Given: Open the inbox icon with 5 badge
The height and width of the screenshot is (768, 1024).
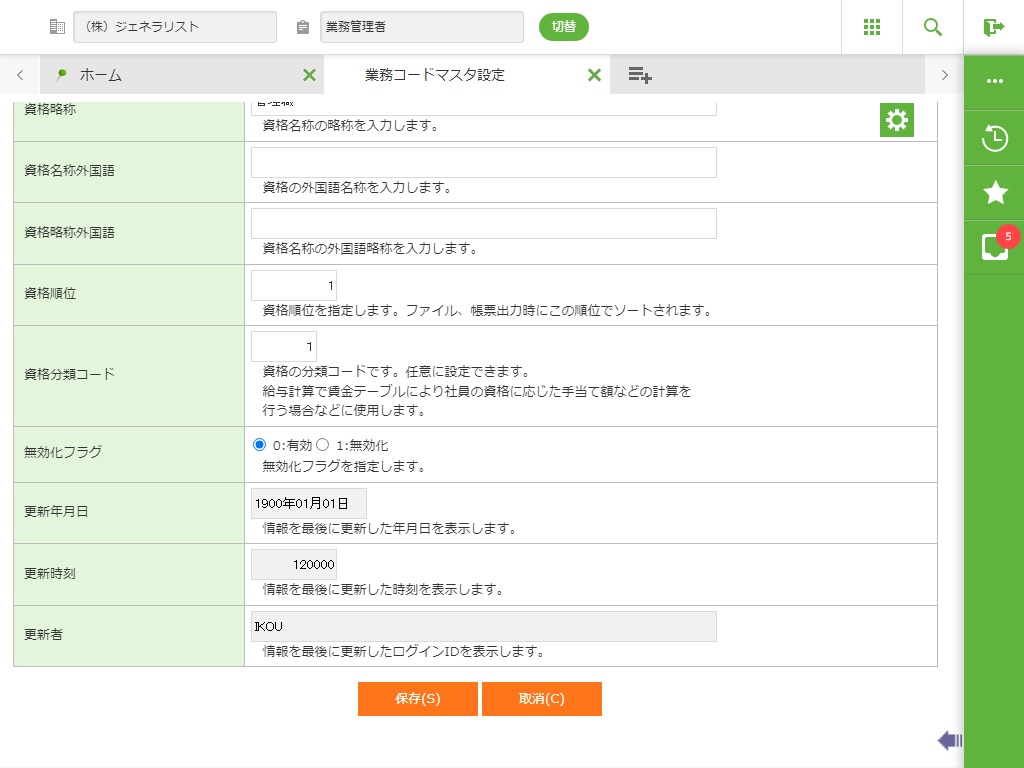Looking at the screenshot, I should (x=994, y=247).
